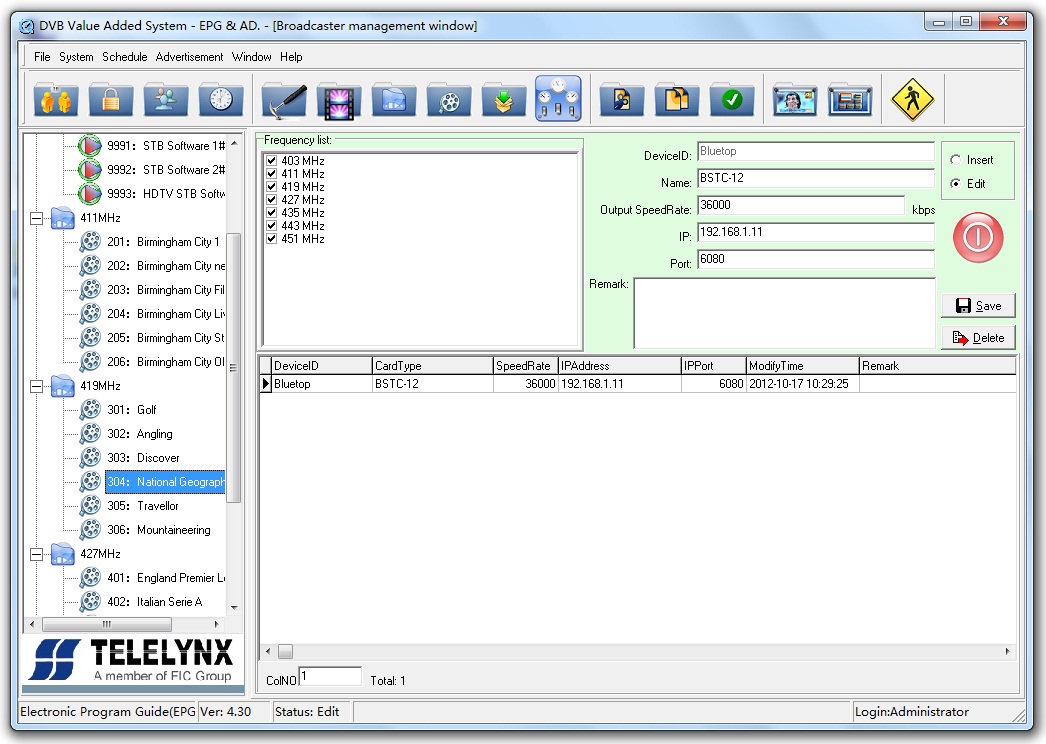
Task: Click the tree's scroll-up arrow
Action: pos(233,143)
